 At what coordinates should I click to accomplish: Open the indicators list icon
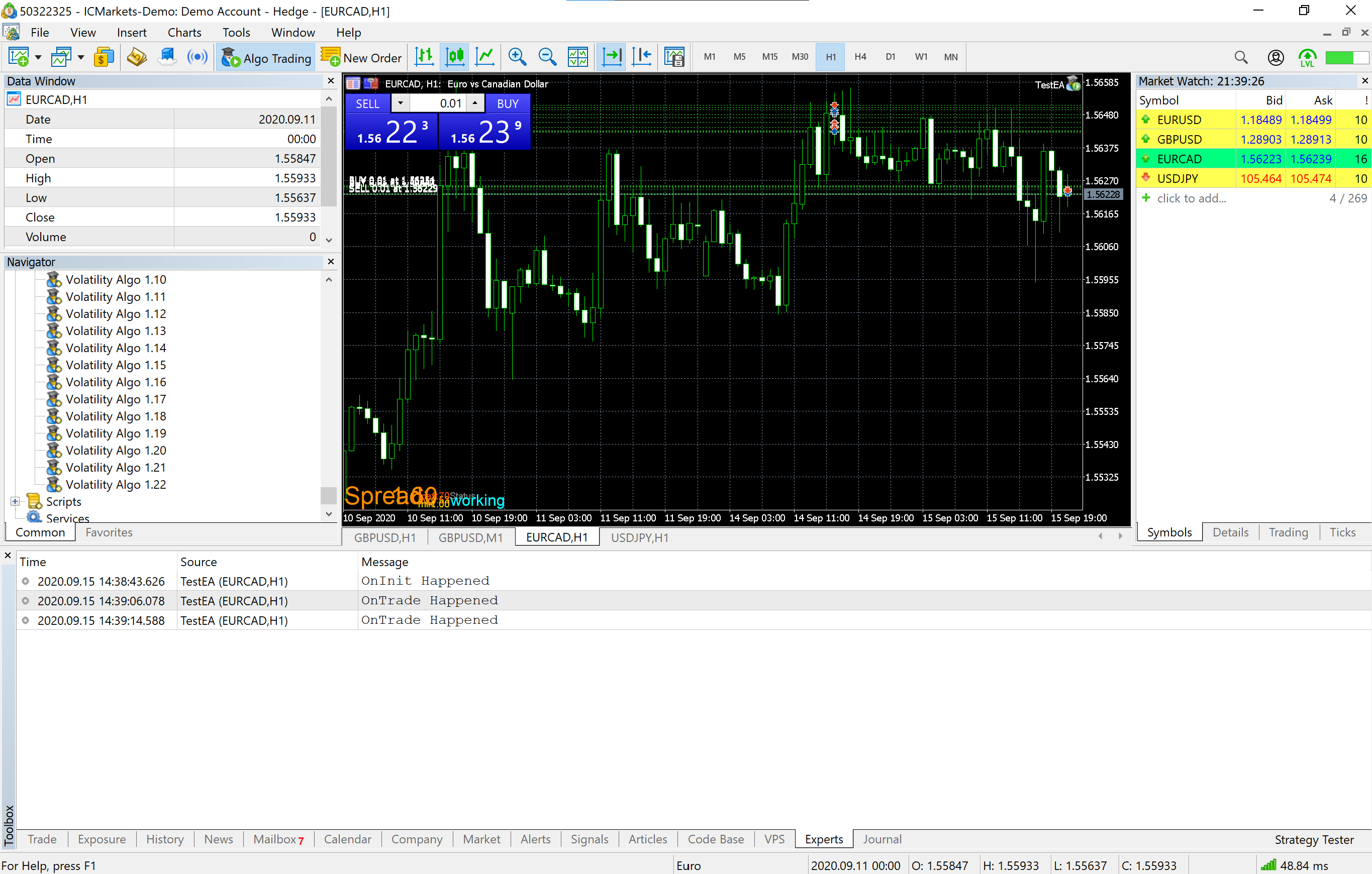pos(674,57)
